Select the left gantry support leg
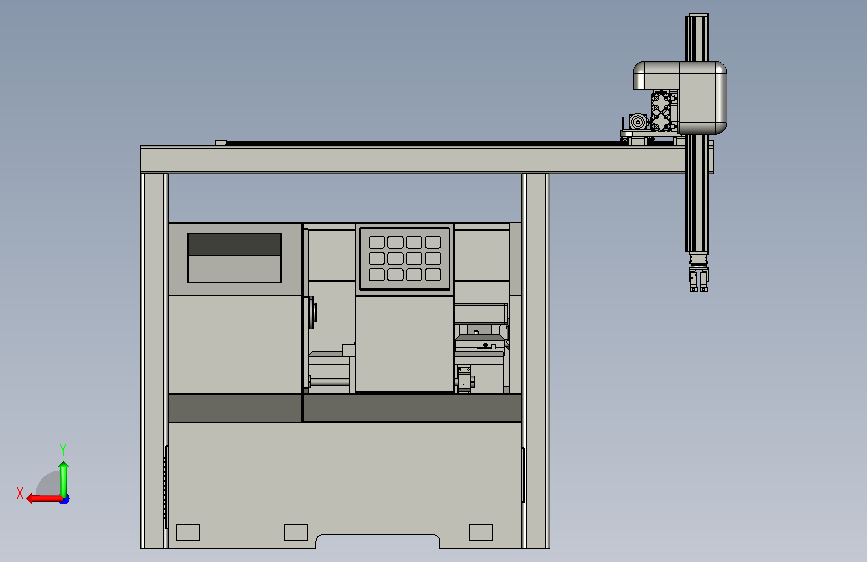This screenshot has width=867, height=562. point(154,361)
